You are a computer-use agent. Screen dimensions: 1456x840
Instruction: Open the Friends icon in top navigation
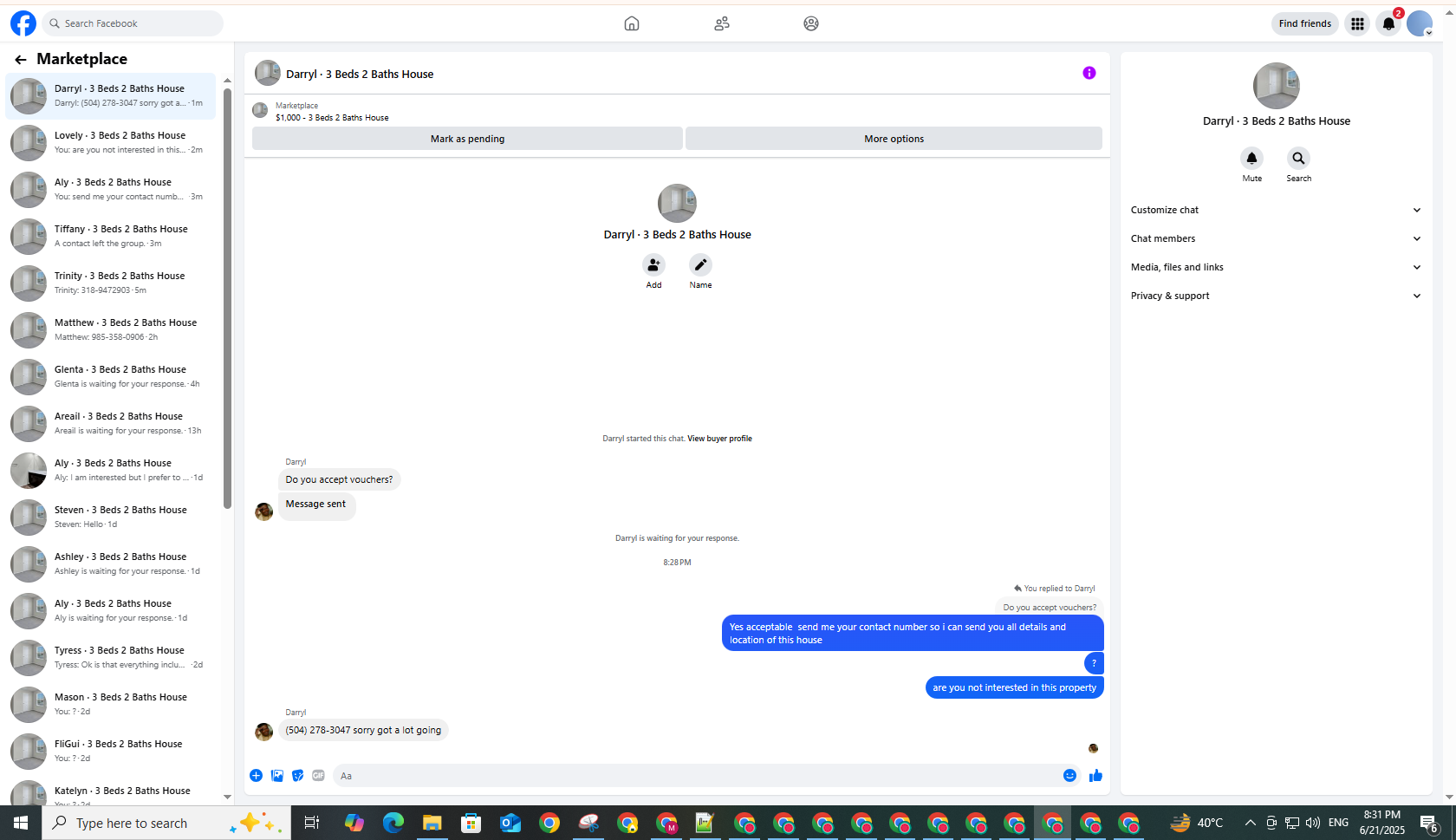[722, 23]
